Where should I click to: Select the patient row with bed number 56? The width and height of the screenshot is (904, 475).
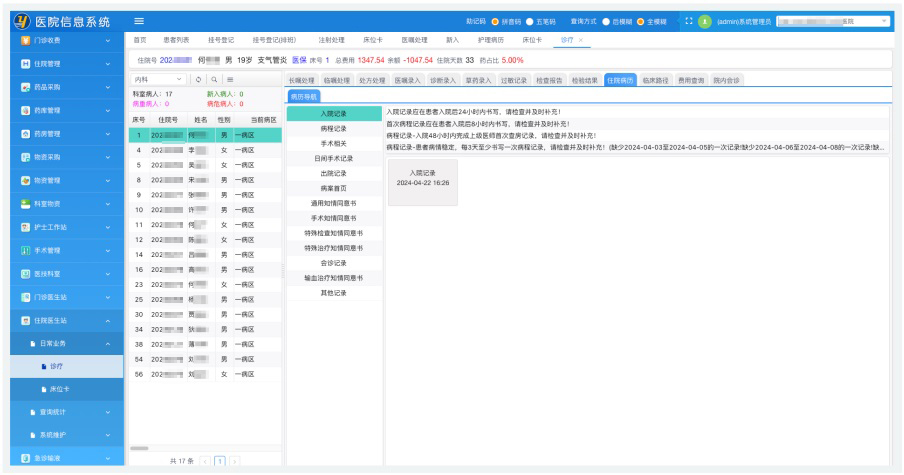tap(205, 374)
